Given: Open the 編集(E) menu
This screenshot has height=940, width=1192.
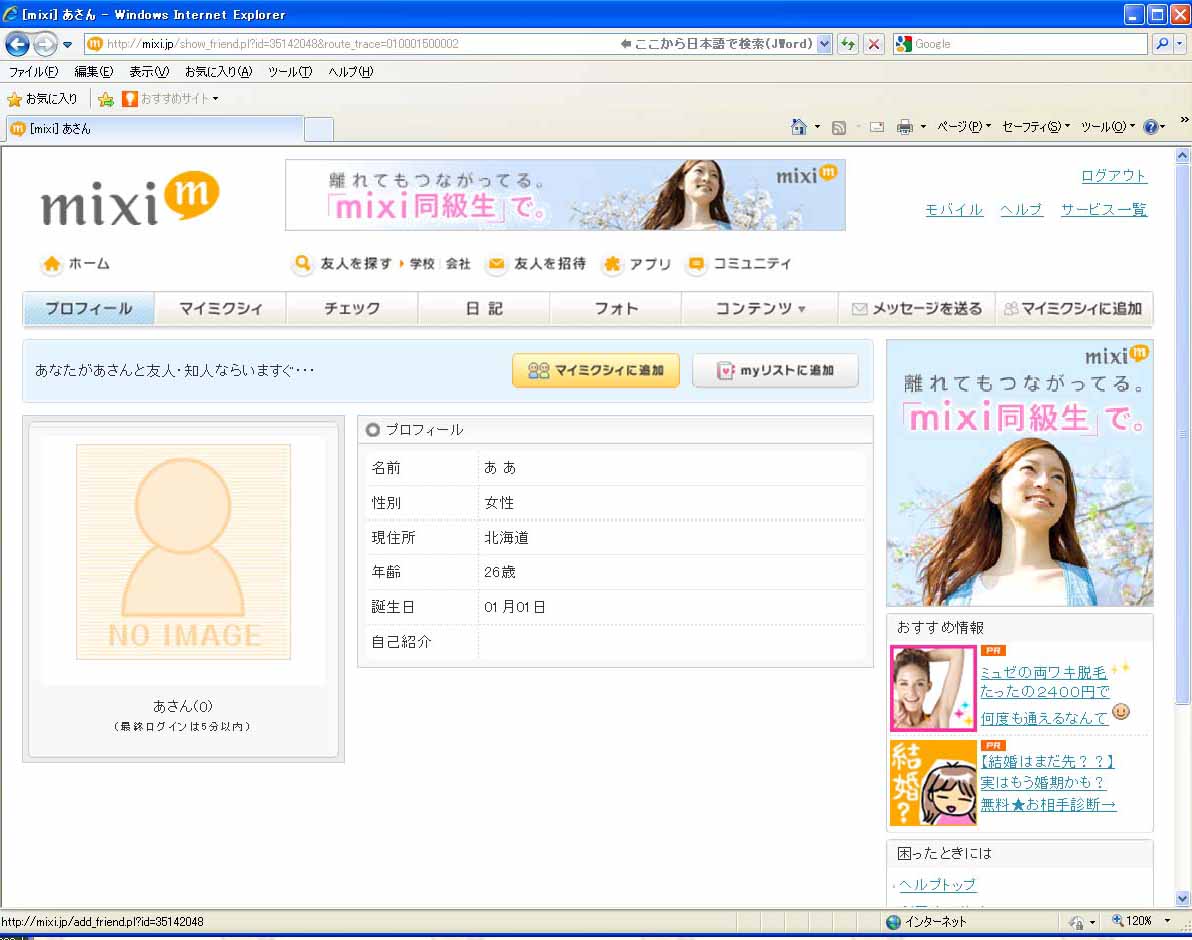Looking at the screenshot, I should pyautogui.click(x=94, y=71).
